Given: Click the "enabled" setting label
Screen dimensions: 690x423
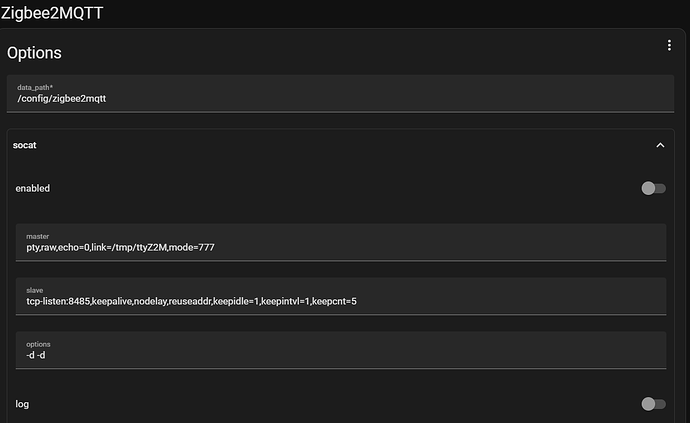Looking at the screenshot, I should [x=33, y=188].
